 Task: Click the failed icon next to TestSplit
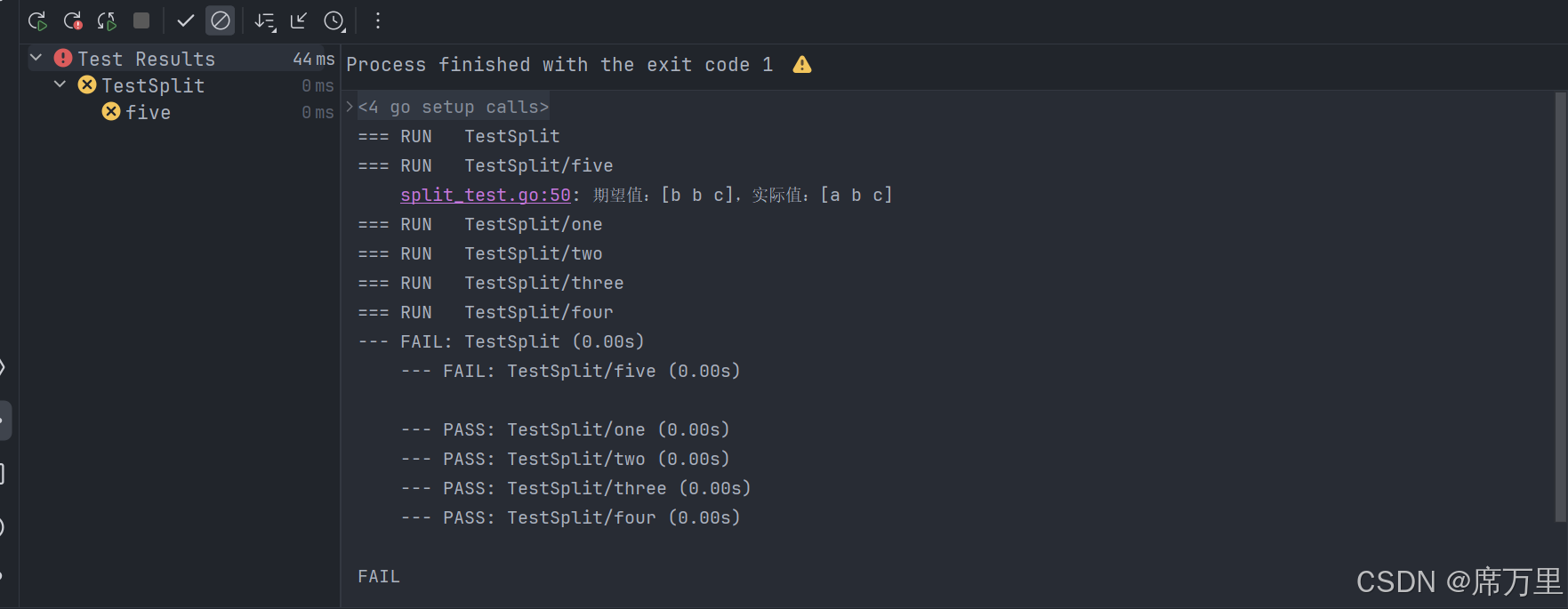pos(87,84)
